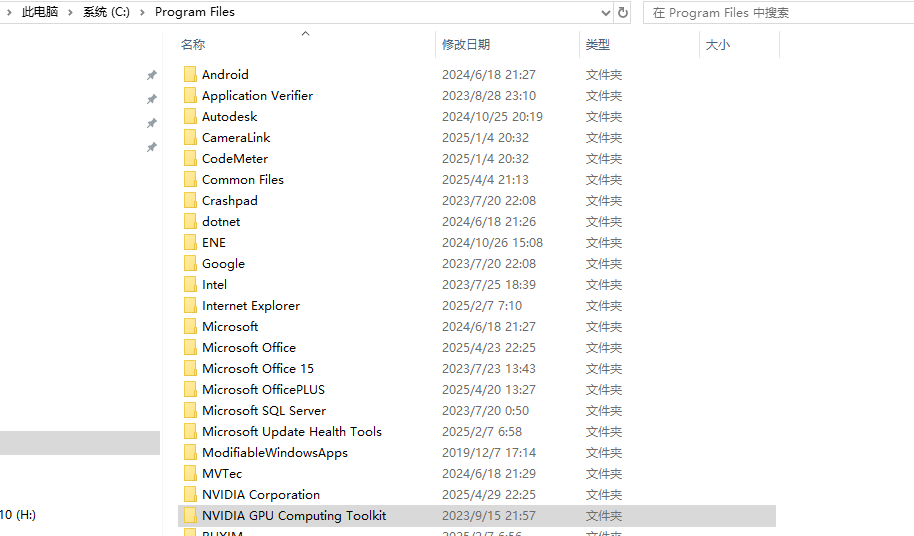Expand the chevron before 此电脑 in breadcrumb

tap(9, 12)
